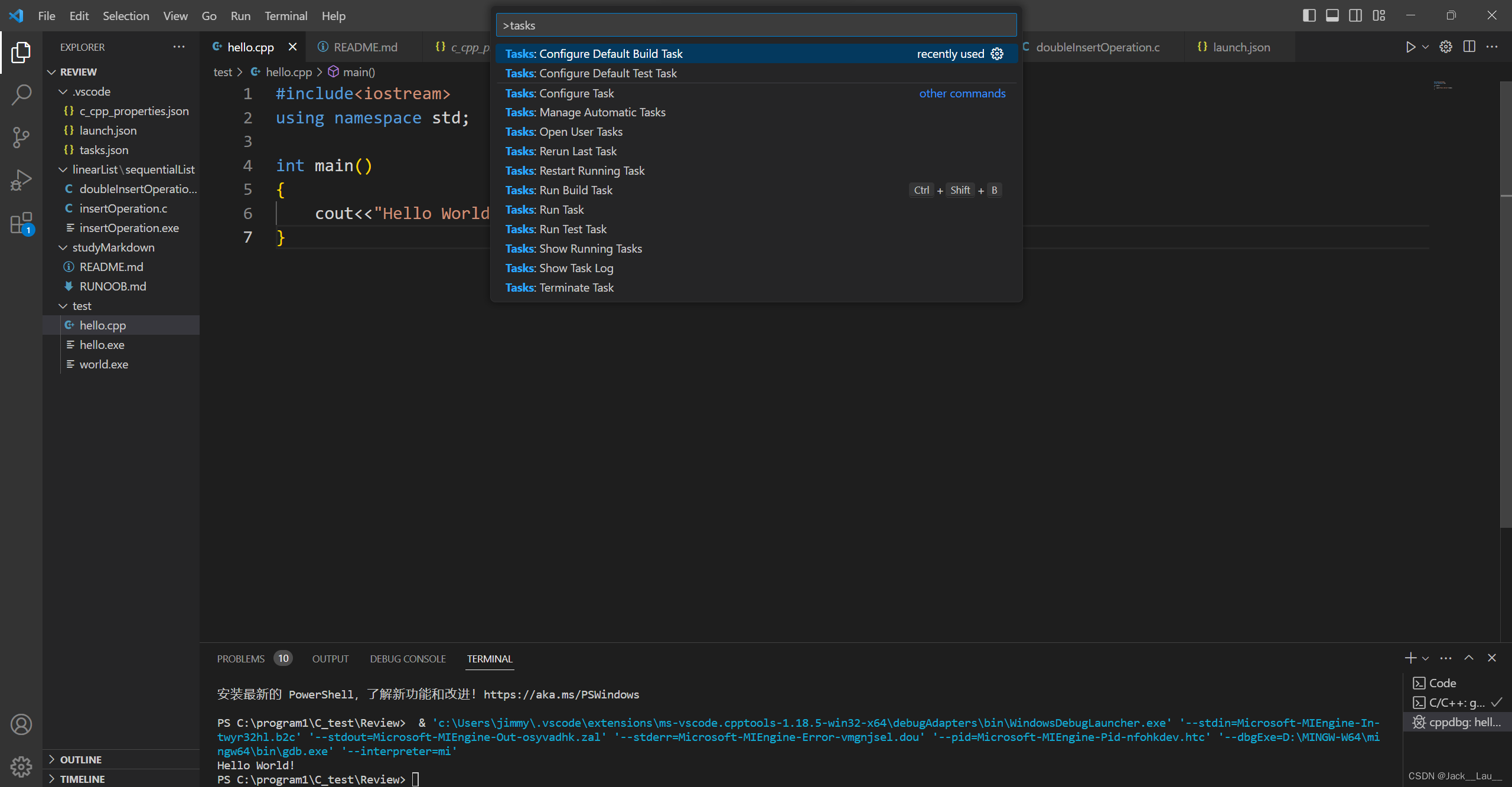1512x787 pixels.
Task: Toggle panel layout icon in title bar
Action: tap(1332, 15)
